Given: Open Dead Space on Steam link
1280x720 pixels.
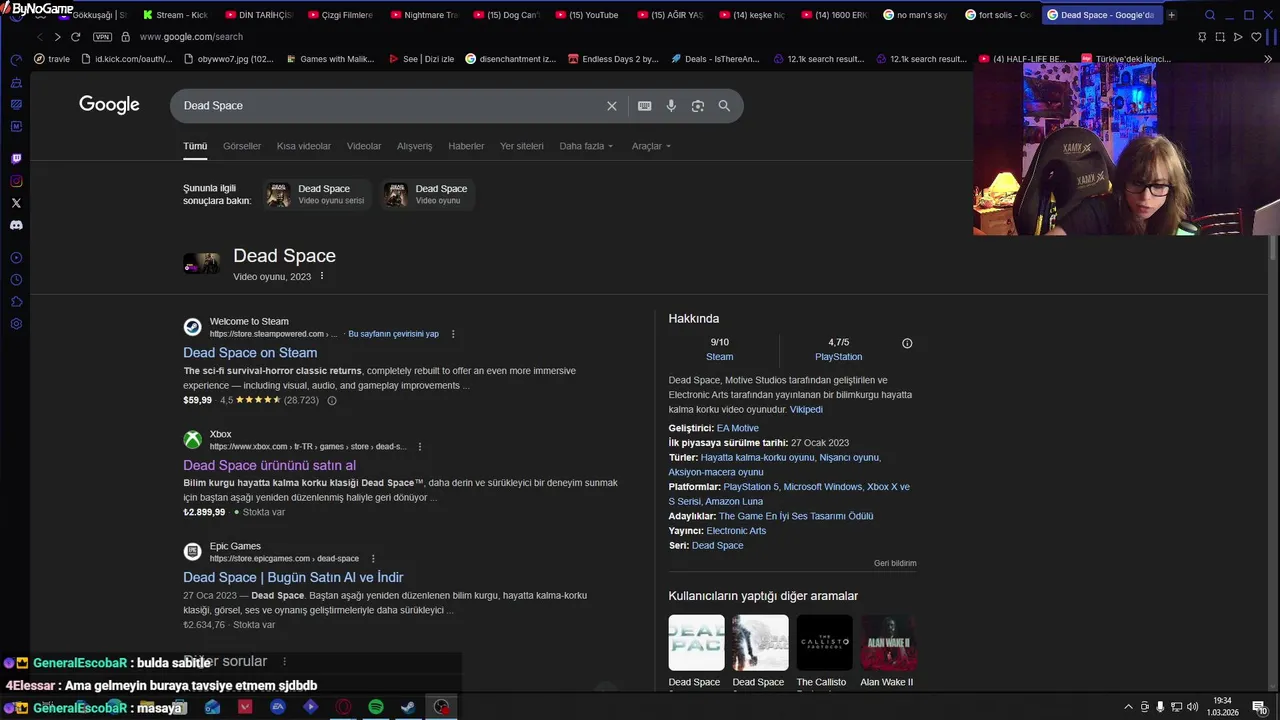Looking at the screenshot, I should coord(250,353).
